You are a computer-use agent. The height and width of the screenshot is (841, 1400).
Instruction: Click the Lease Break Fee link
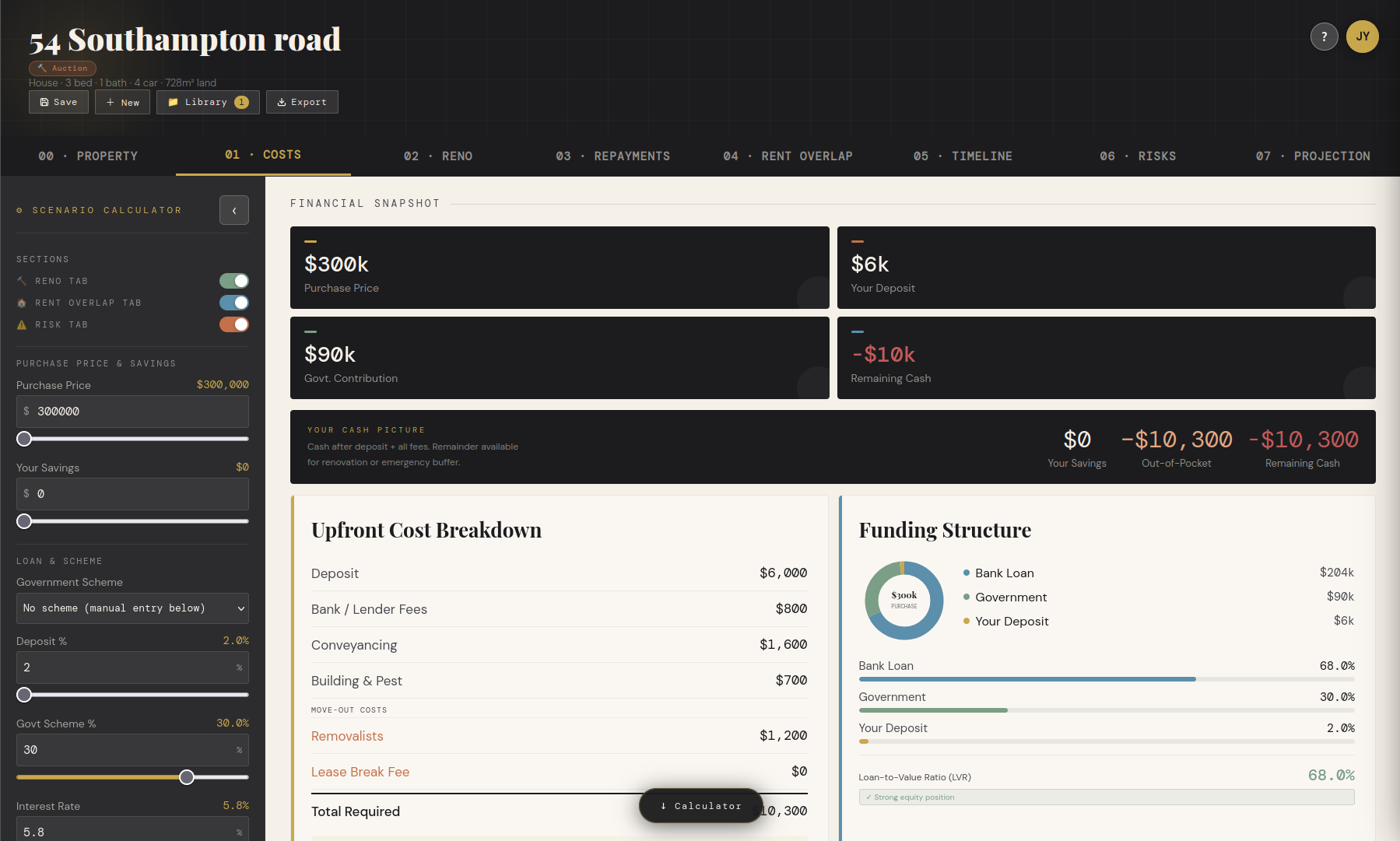point(360,771)
